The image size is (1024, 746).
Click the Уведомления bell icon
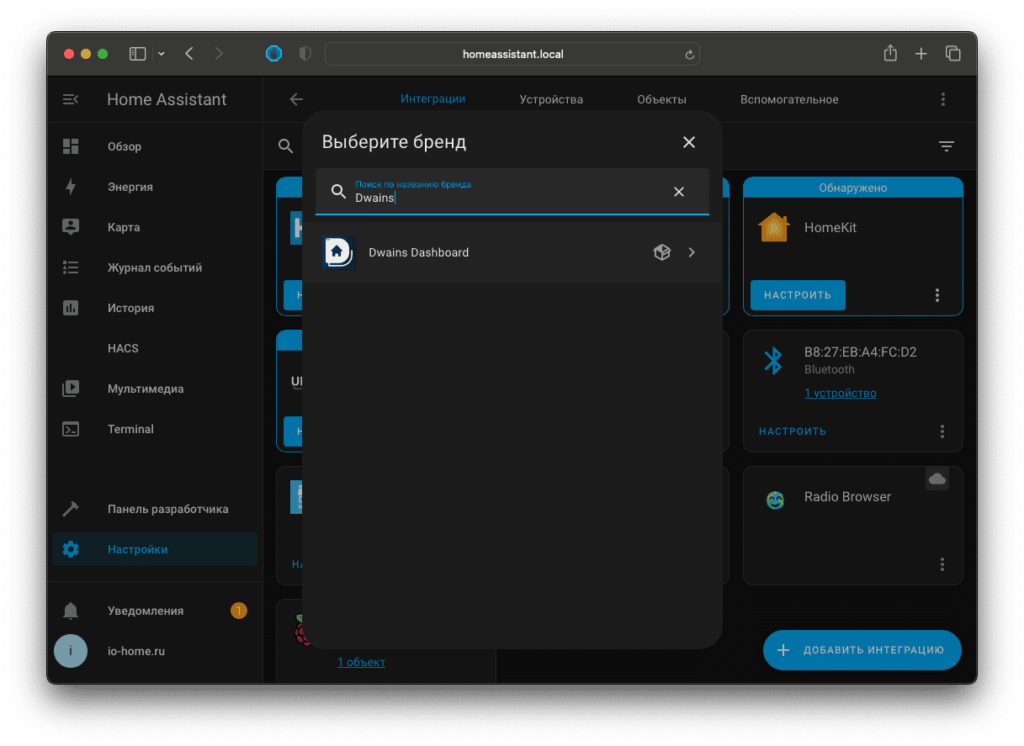coord(71,611)
